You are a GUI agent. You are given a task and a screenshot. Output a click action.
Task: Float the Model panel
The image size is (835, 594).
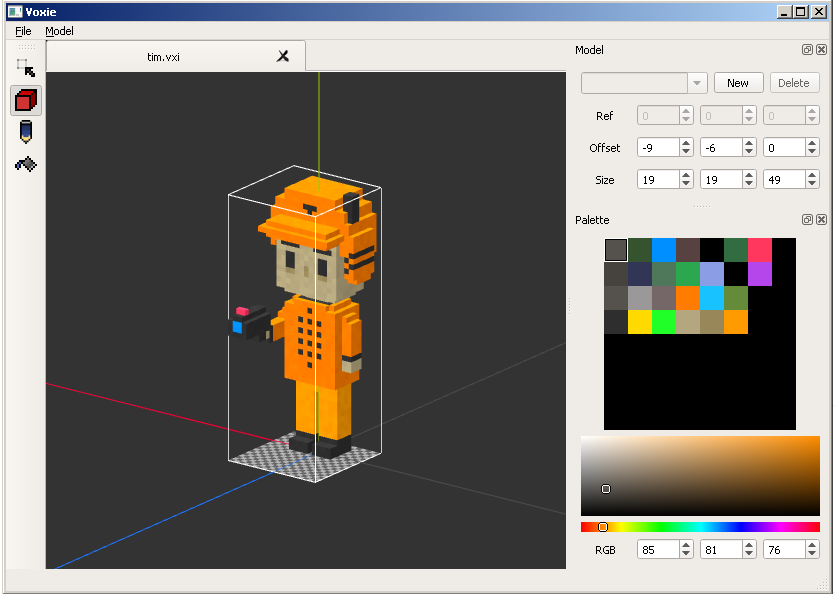(x=807, y=50)
